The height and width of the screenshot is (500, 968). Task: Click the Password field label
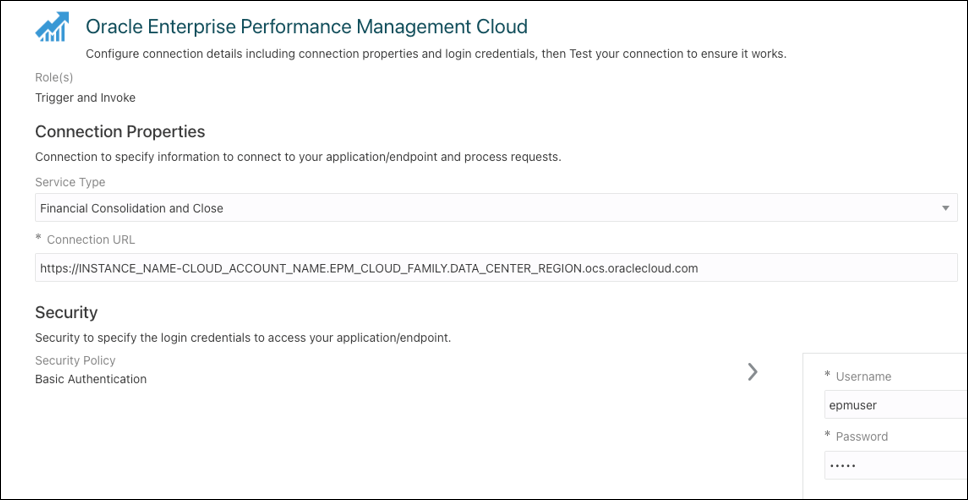pyautogui.click(x=862, y=436)
